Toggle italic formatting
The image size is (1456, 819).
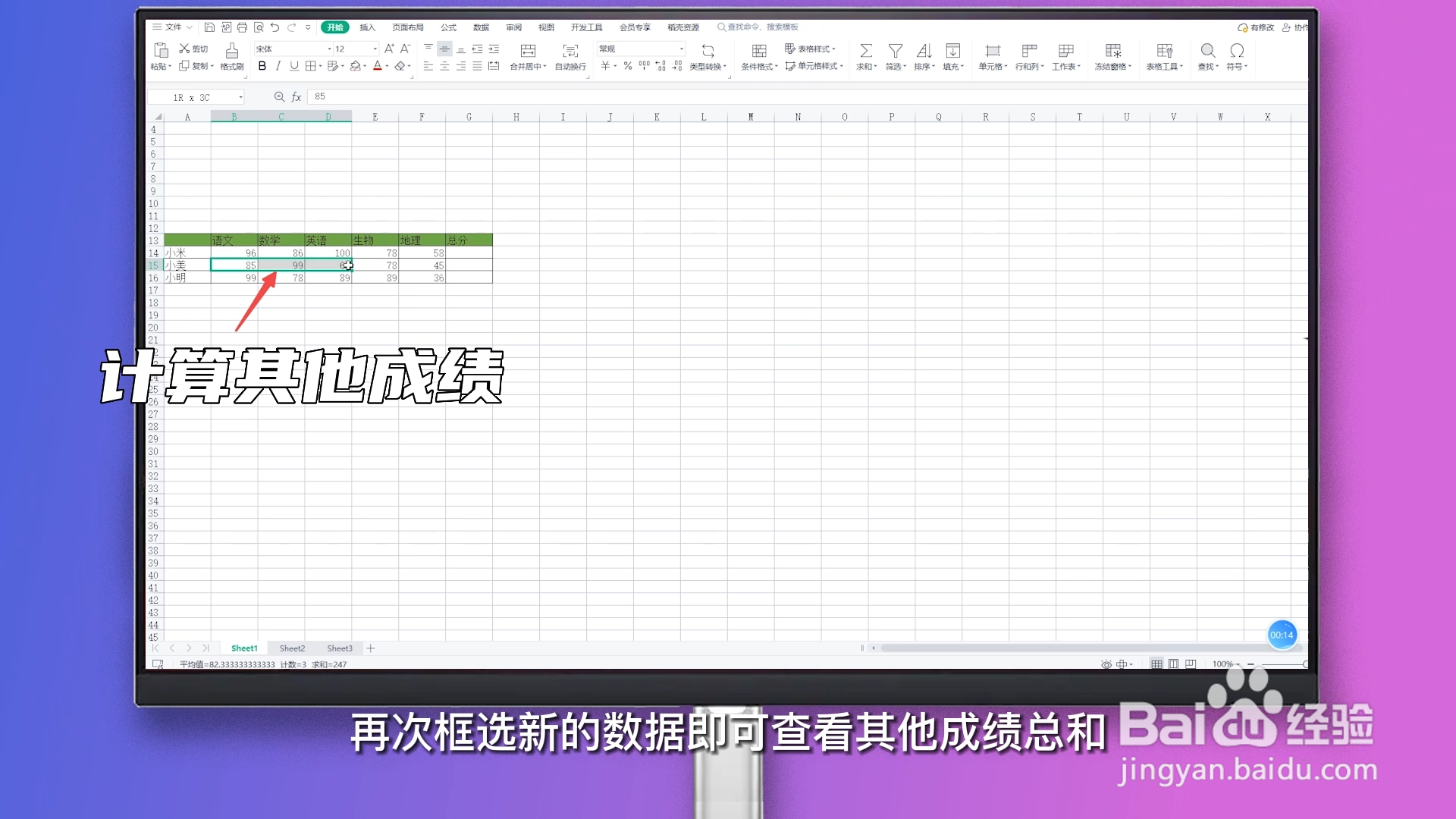(x=278, y=66)
